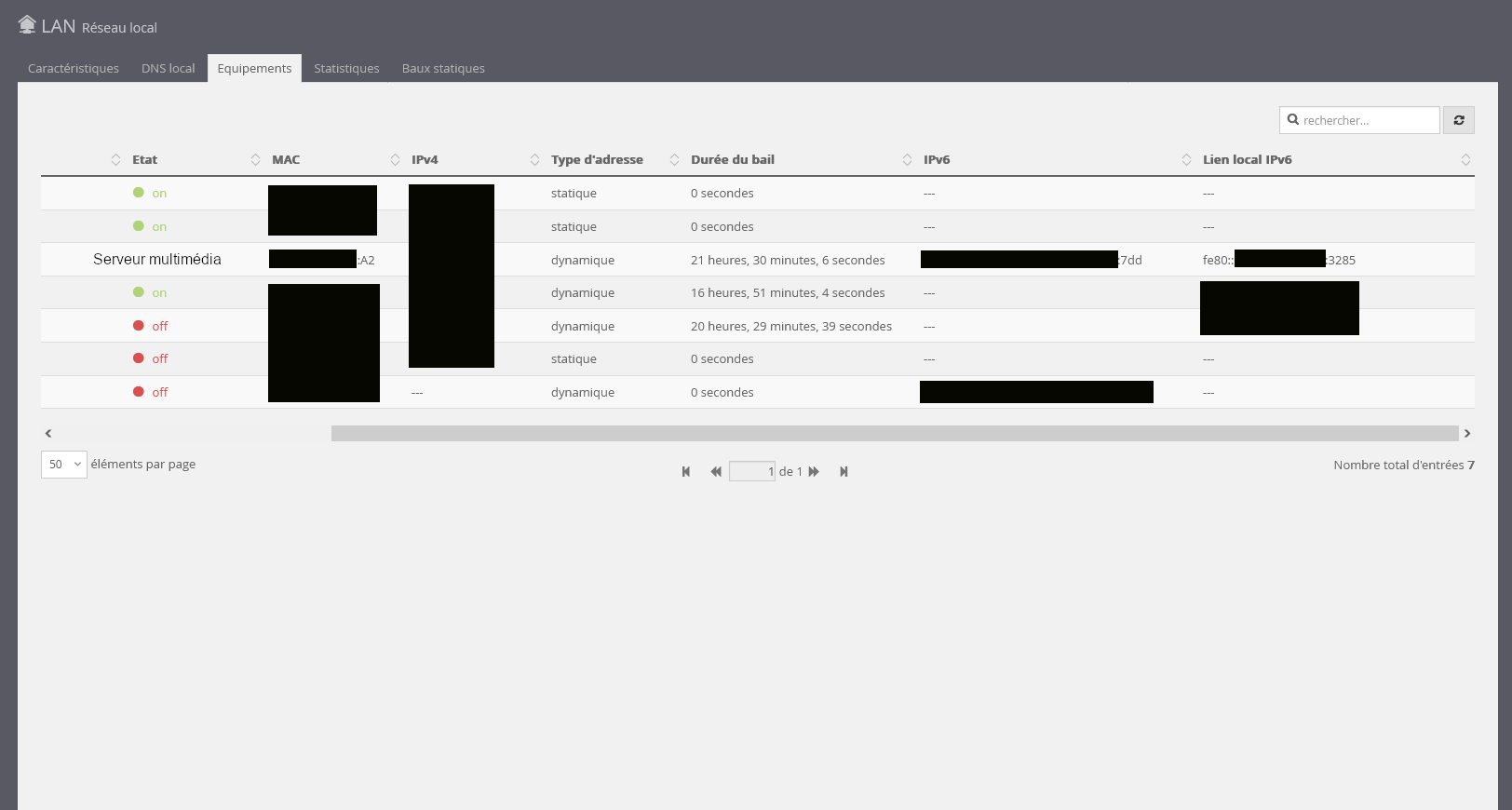1512x810 pixels.
Task: Go to first page of results
Action: pyautogui.click(x=686, y=472)
